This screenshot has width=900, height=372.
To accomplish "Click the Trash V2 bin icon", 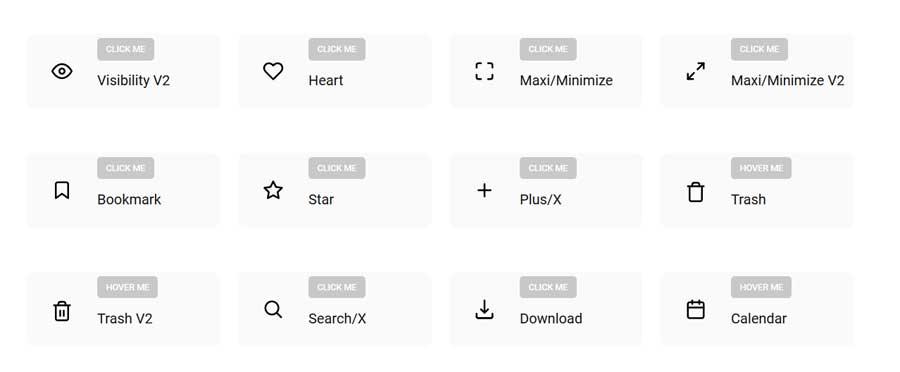I will tap(62, 310).
